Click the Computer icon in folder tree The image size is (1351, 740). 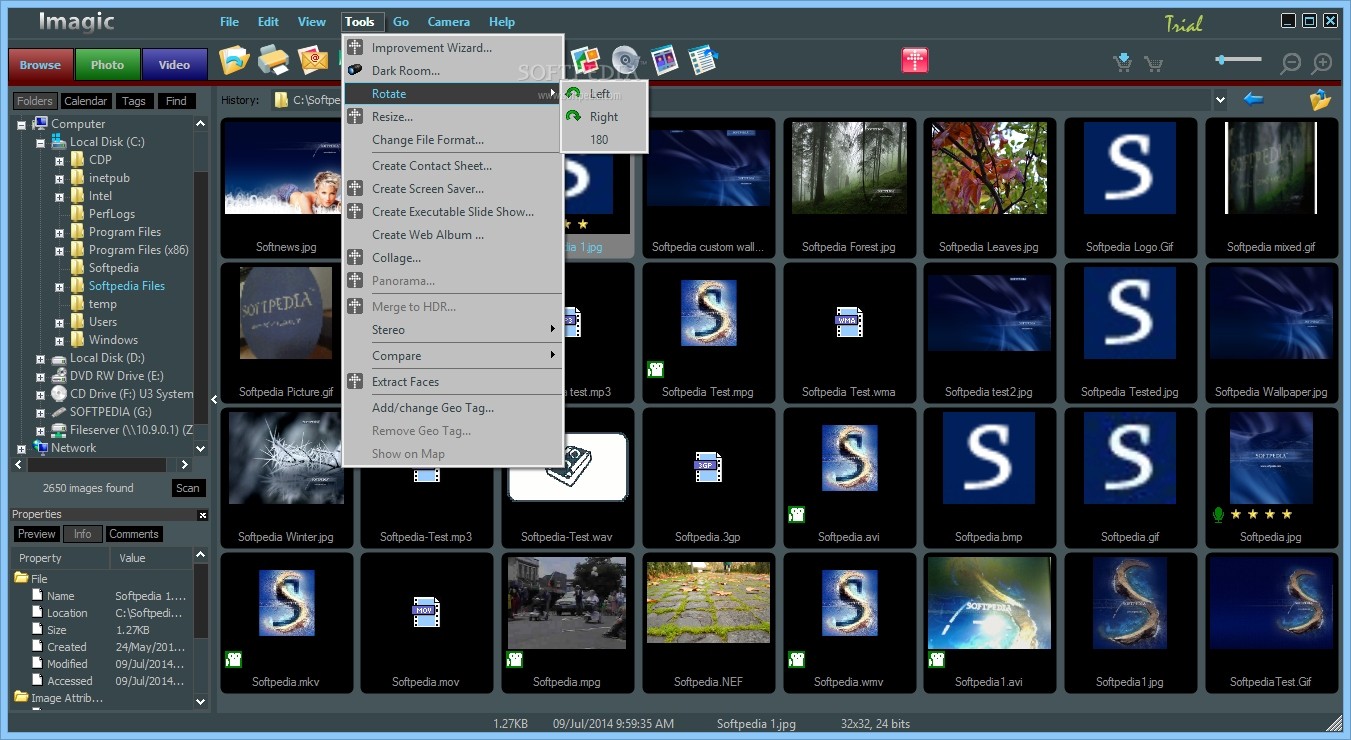click(x=40, y=123)
